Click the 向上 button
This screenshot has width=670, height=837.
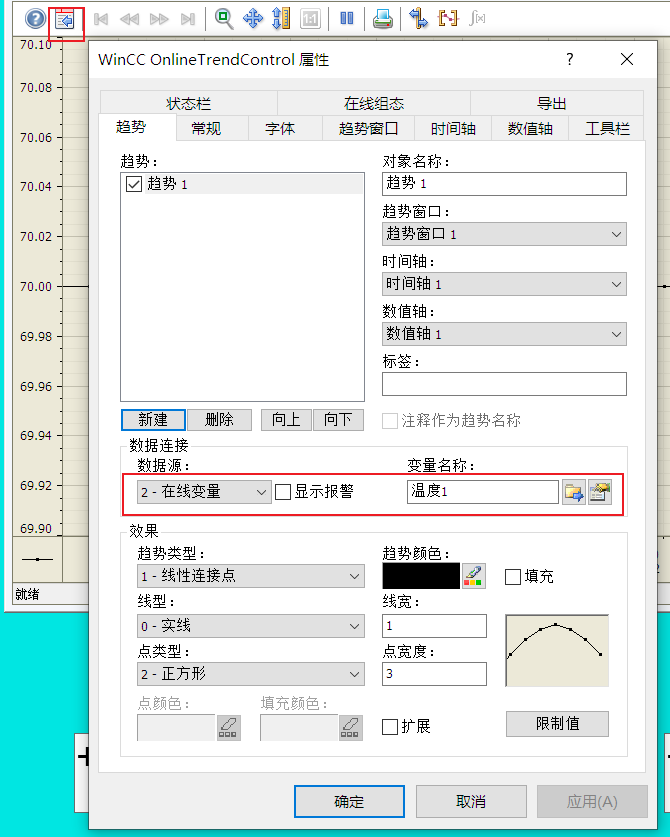click(286, 420)
